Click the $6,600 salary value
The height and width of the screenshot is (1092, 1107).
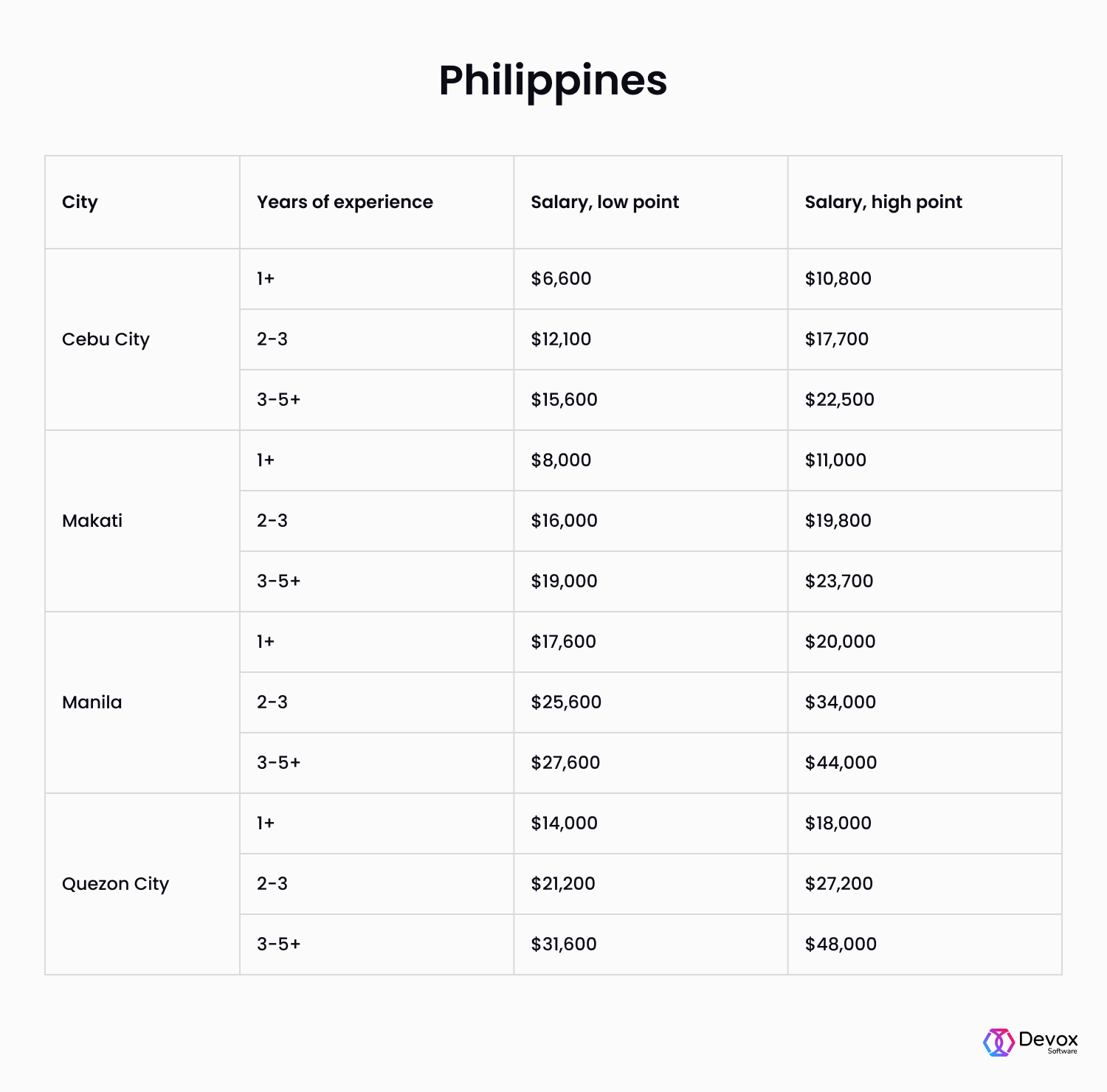(x=561, y=279)
